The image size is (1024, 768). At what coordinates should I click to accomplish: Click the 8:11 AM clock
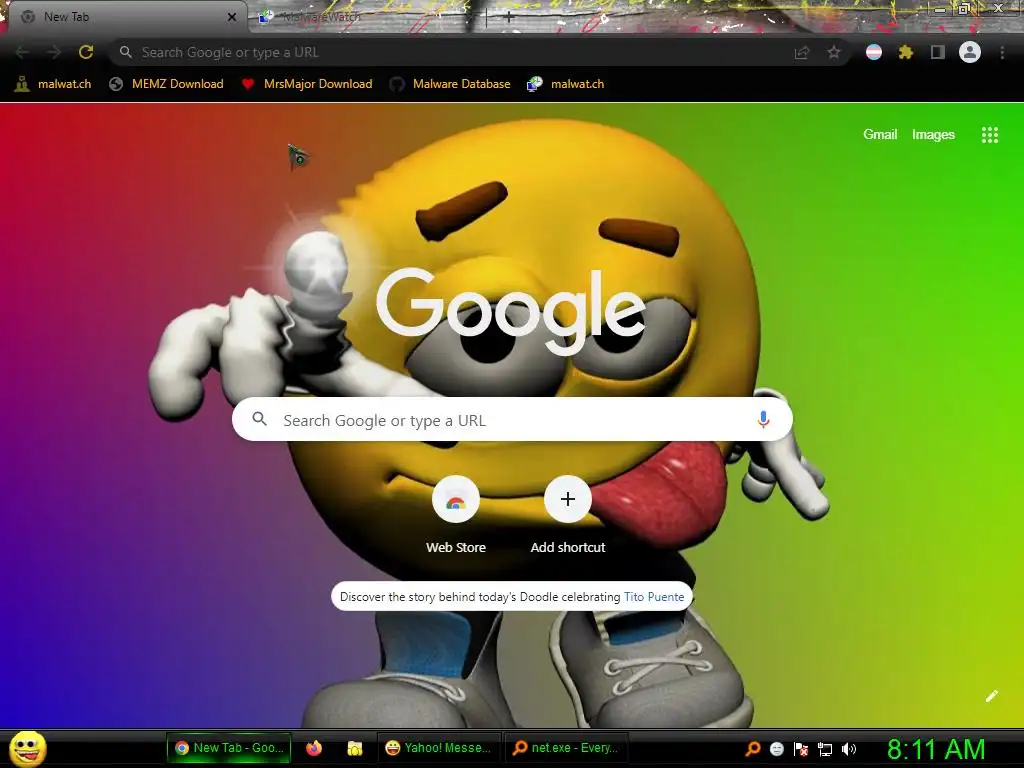(x=936, y=749)
